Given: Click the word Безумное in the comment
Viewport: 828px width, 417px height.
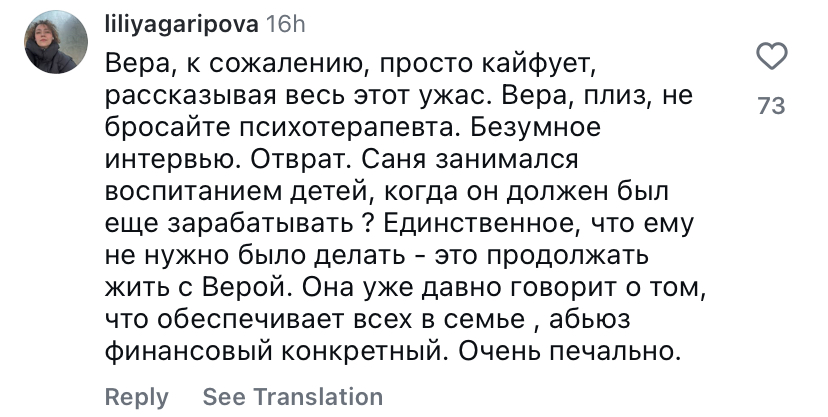Looking at the screenshot, I should (532, 128).
